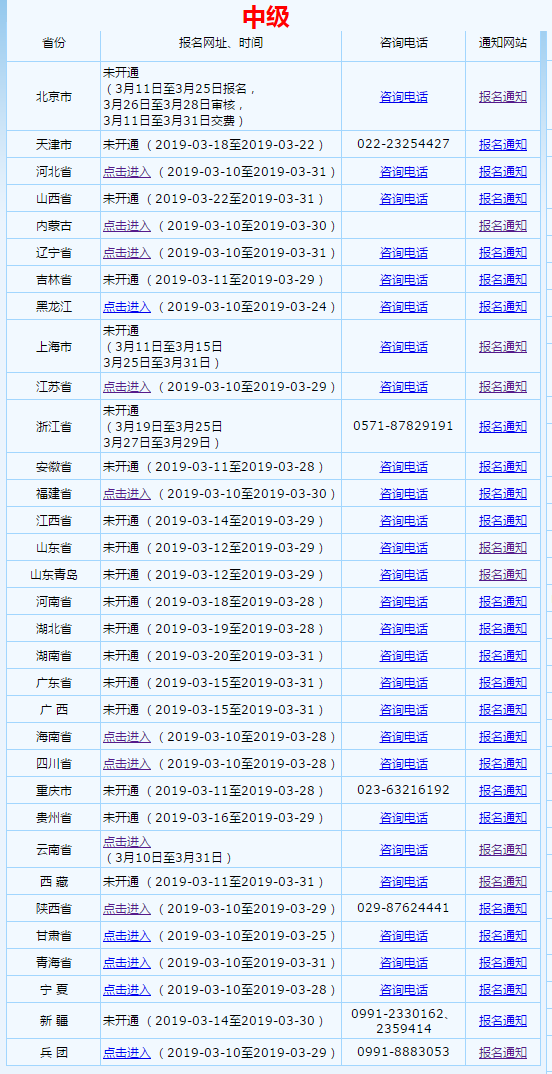The height and width of the screenshot is (1074, 552).
Task: Open 咨询电话 link for 吉林省
Action: pos(403,279)
